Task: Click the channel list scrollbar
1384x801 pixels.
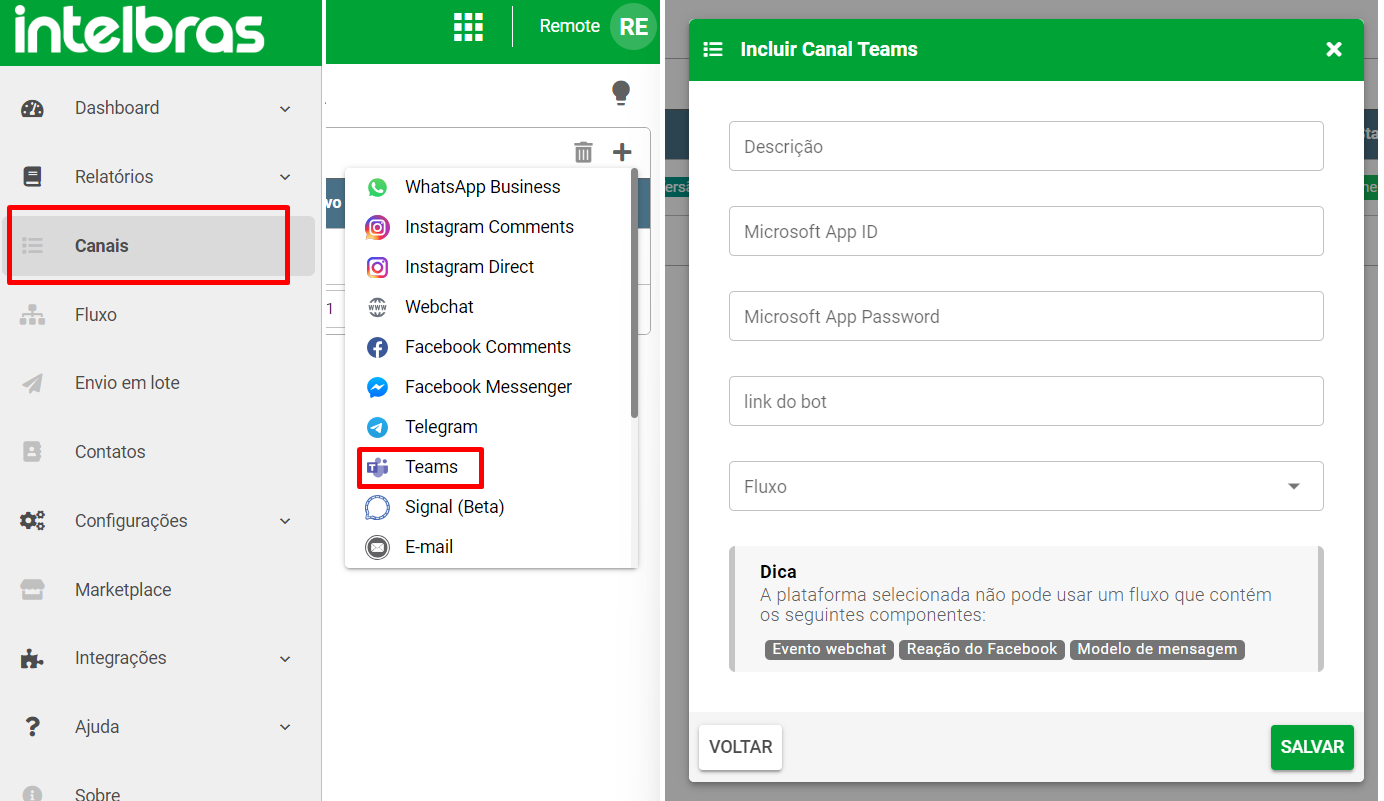Action: [x=634, y=292]
